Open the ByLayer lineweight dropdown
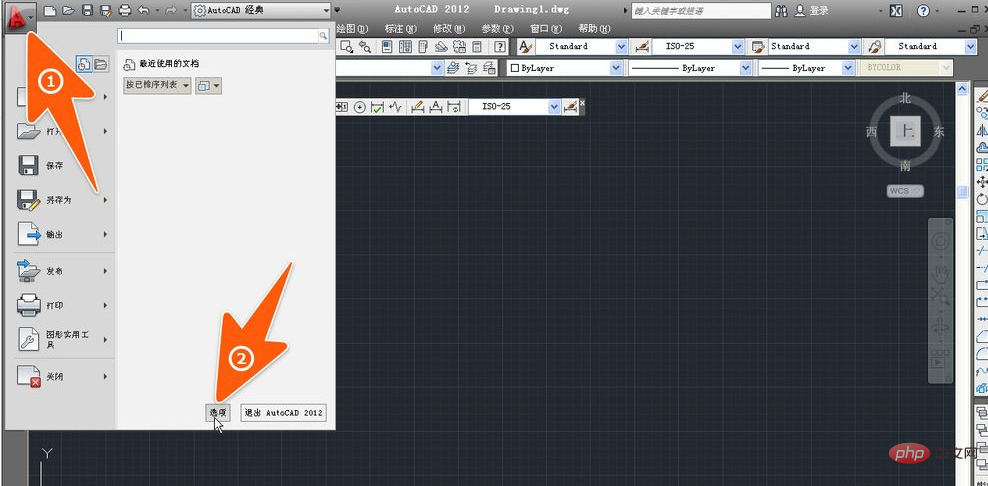 [850, 67]
